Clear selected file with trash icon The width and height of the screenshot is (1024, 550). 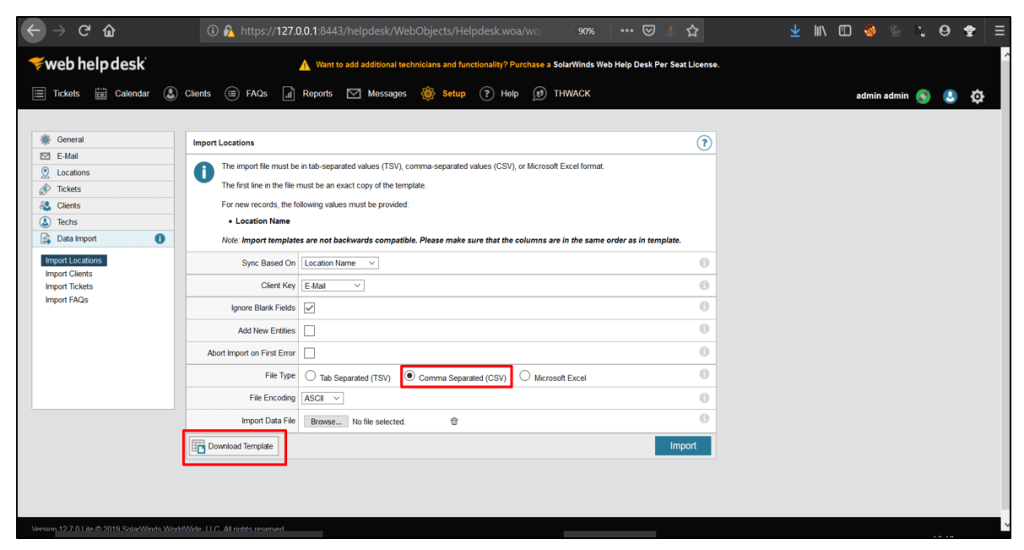[x=454, y=421]
